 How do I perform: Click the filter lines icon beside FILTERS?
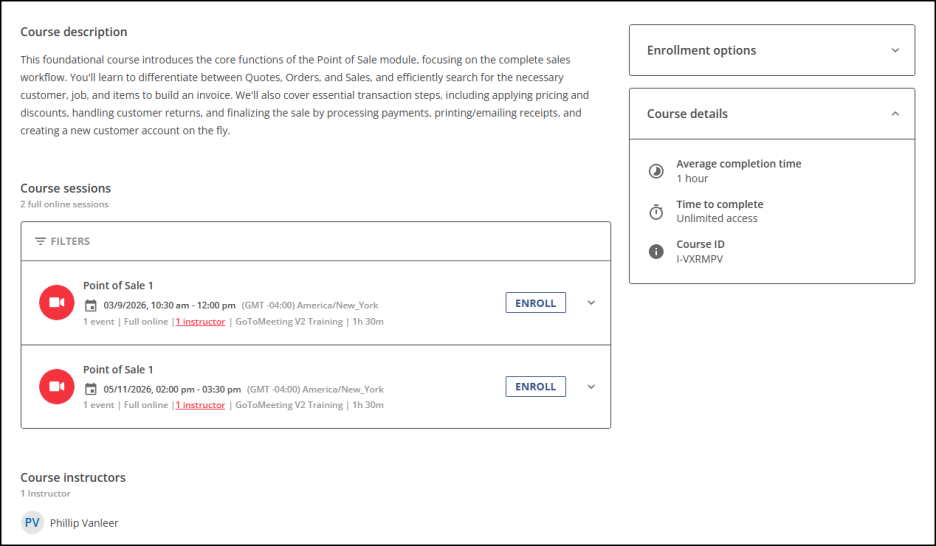click(40, 242)
